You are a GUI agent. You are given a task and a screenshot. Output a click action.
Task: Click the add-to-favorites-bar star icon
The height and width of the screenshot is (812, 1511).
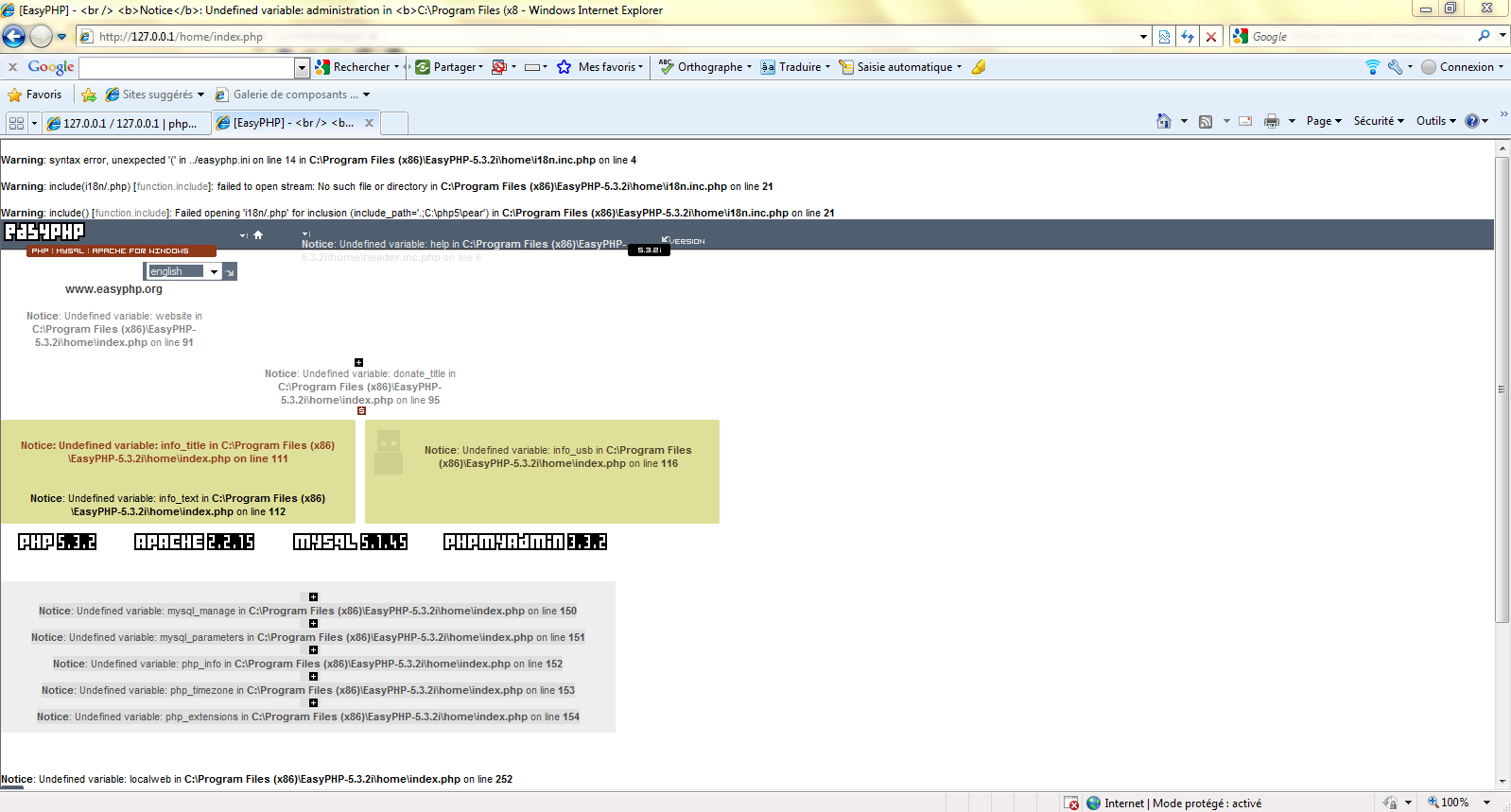(x=89, y=95)
